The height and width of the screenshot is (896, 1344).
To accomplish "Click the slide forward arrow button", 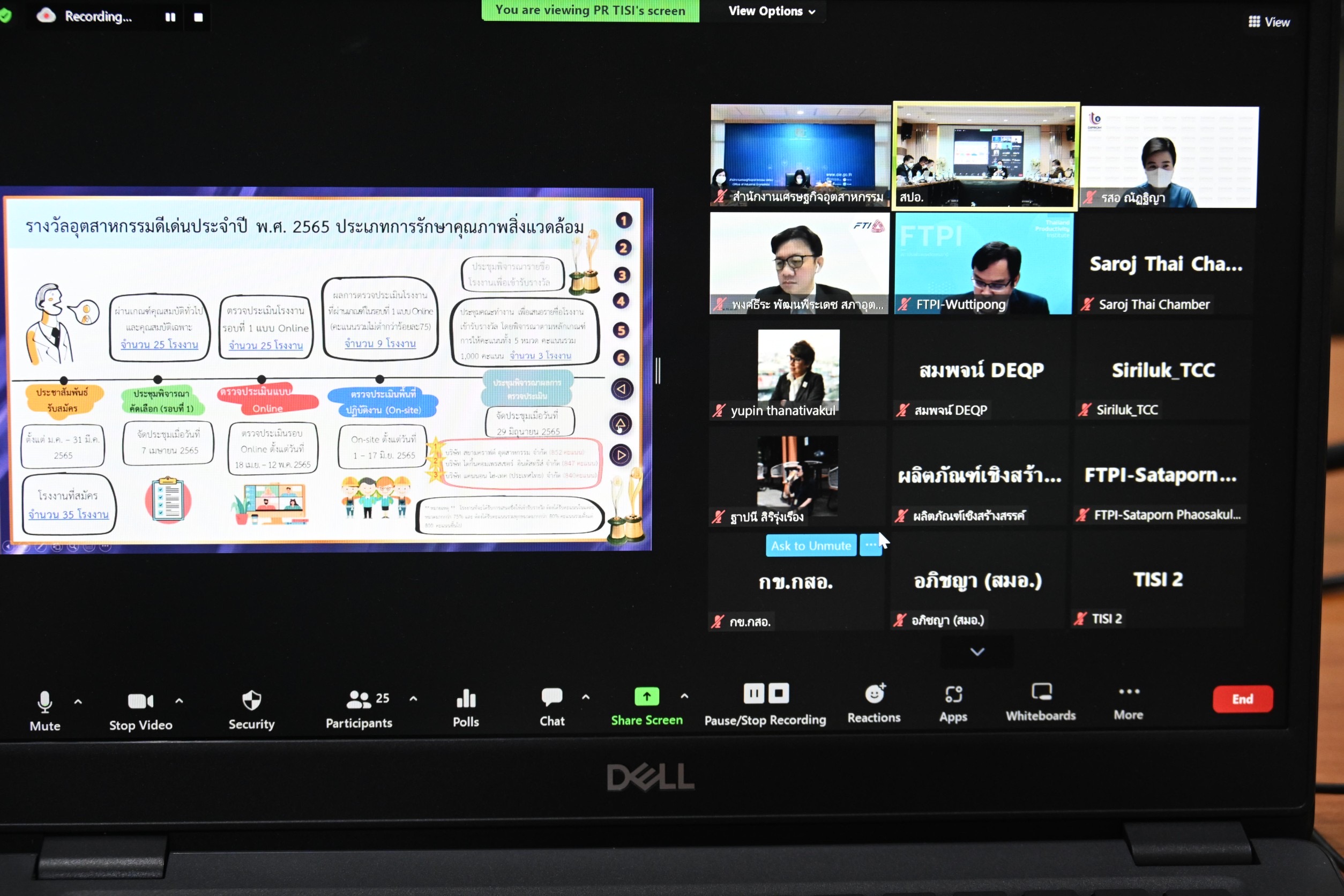I will click(x=621, y=456).
